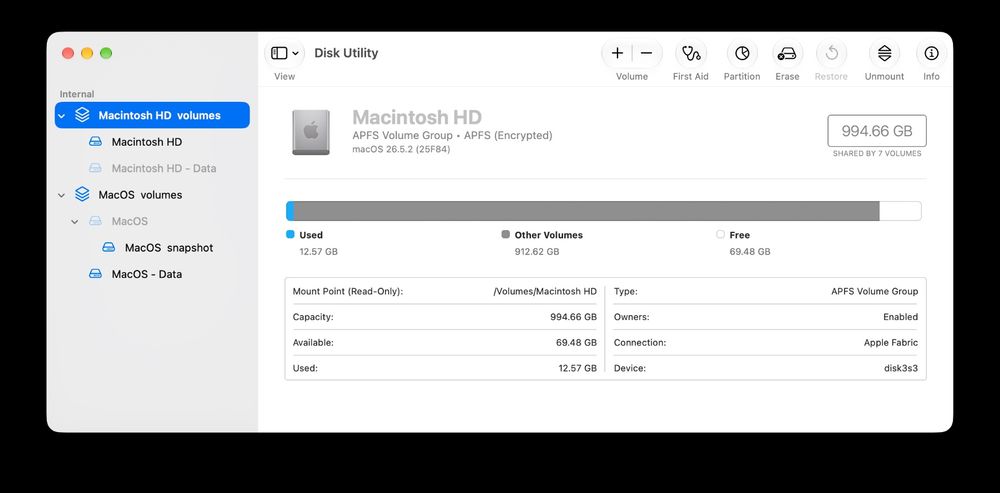Screen dimensions: 1000x493
Task: Click the Owners Enabled value
Action: [x=901, y=317]
